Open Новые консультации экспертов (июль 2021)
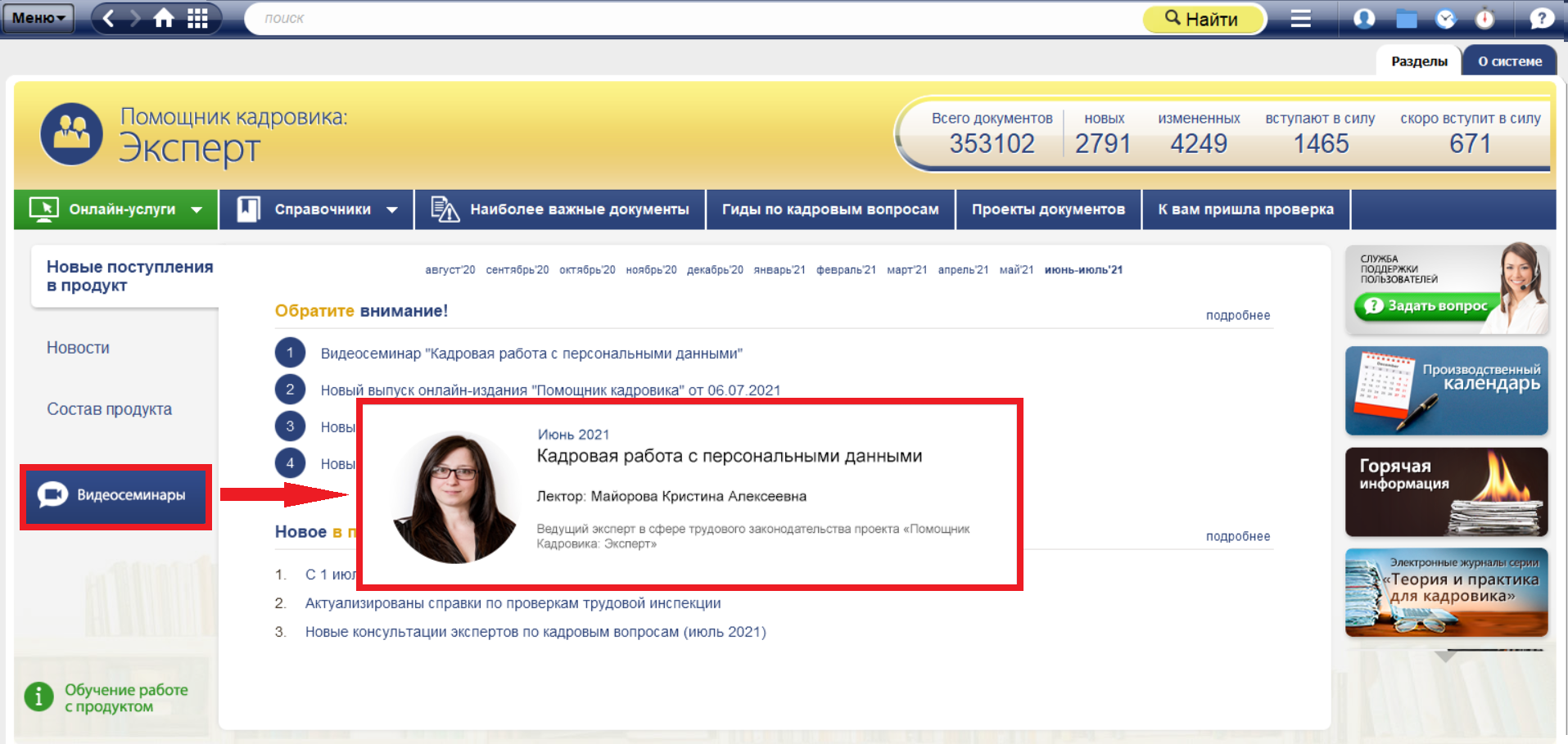The image size is (1568, 744). click(x=535, y=632)
